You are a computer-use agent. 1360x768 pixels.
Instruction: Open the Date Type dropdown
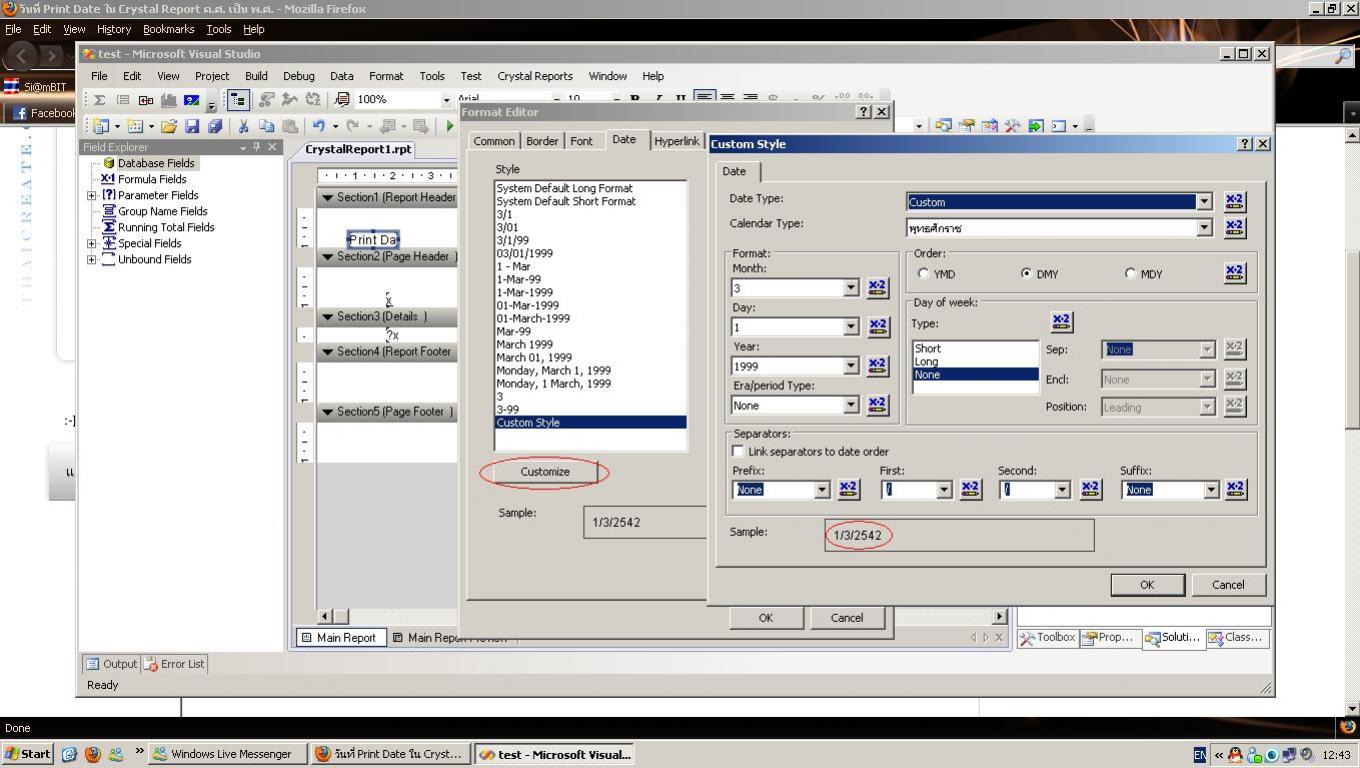tap(1204, 202)
